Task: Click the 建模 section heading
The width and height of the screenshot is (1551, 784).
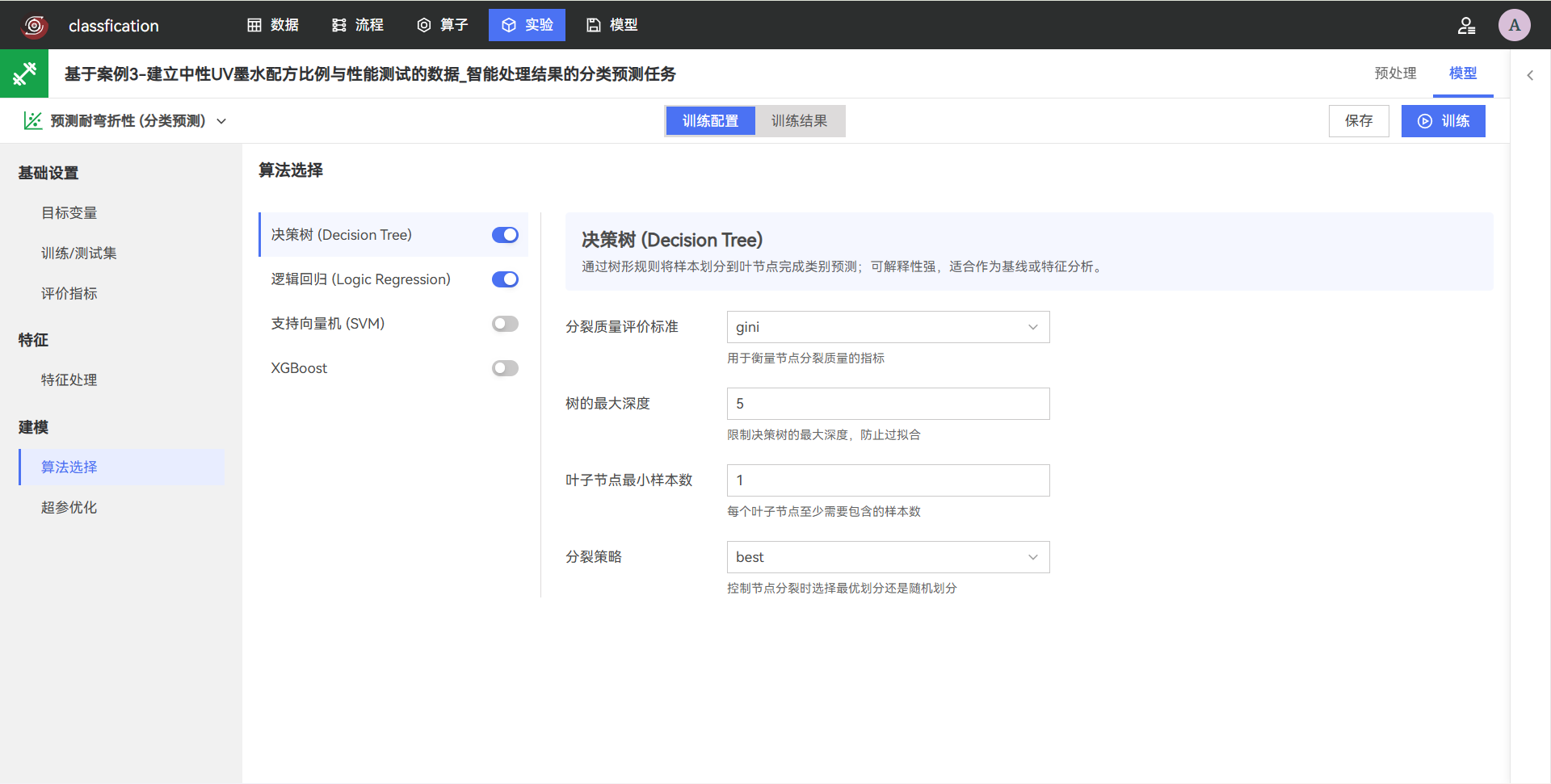Action: 33,427
